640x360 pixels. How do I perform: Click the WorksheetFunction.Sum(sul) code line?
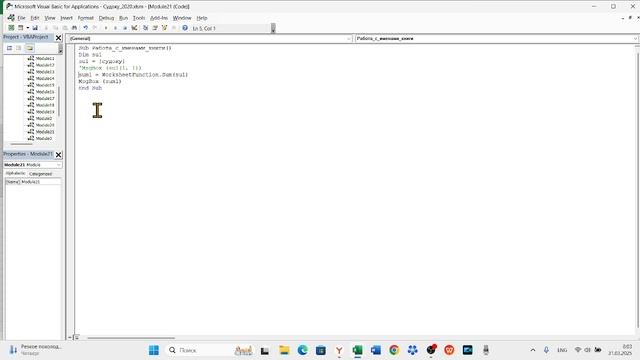133,75
